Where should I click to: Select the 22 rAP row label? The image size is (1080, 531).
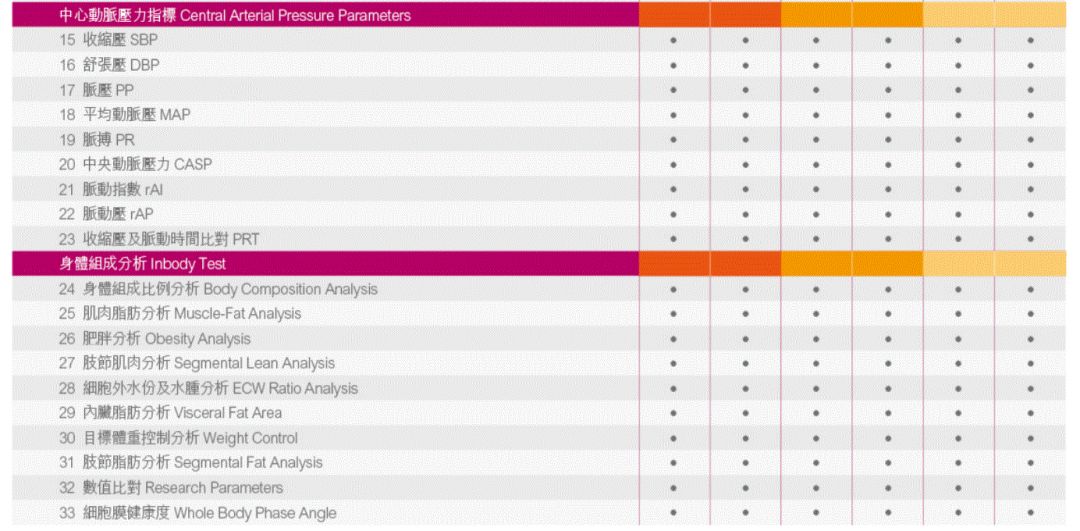coord(106,214)
